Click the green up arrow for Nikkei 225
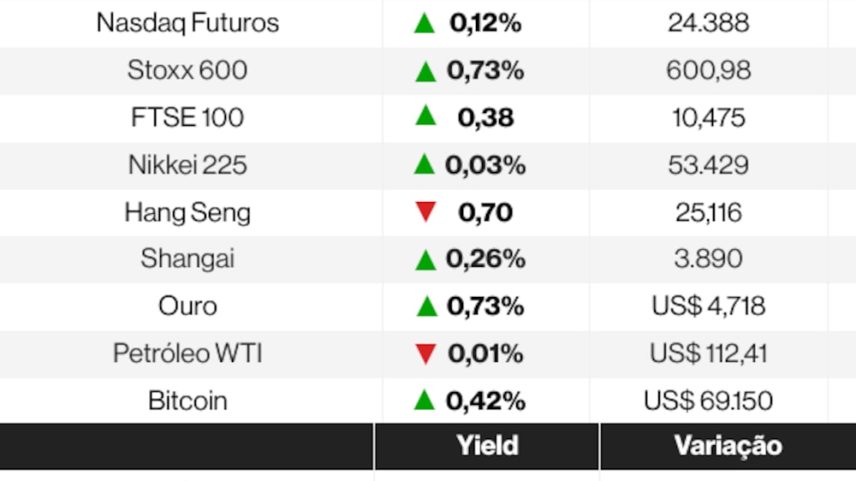856x481 pixels. coord(426,165)
